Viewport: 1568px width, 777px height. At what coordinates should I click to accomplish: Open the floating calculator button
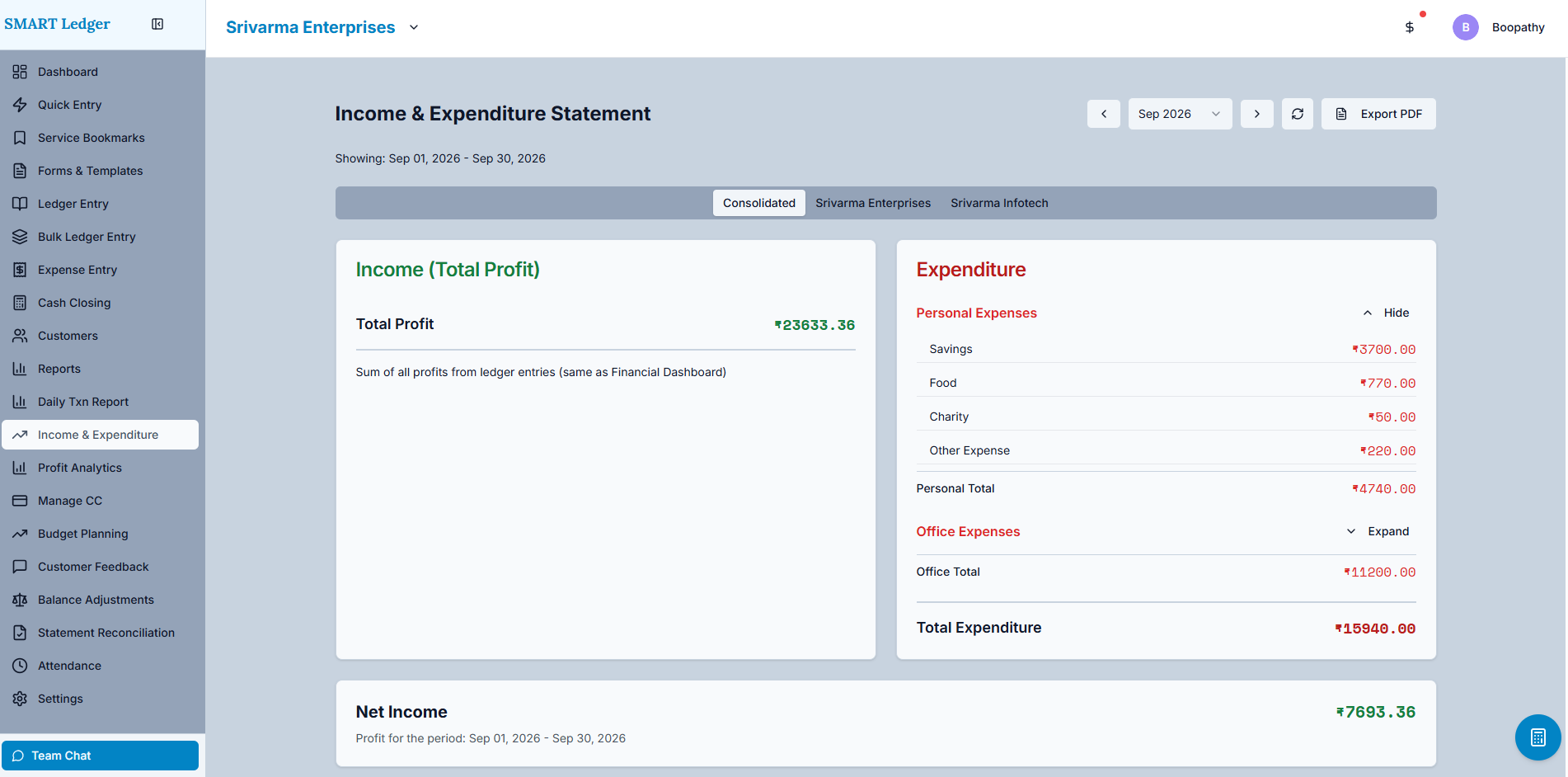coord(1538,737)
